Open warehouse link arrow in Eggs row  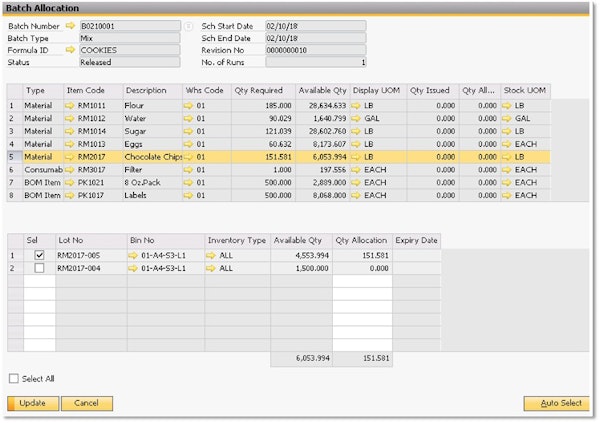(188, 144)
